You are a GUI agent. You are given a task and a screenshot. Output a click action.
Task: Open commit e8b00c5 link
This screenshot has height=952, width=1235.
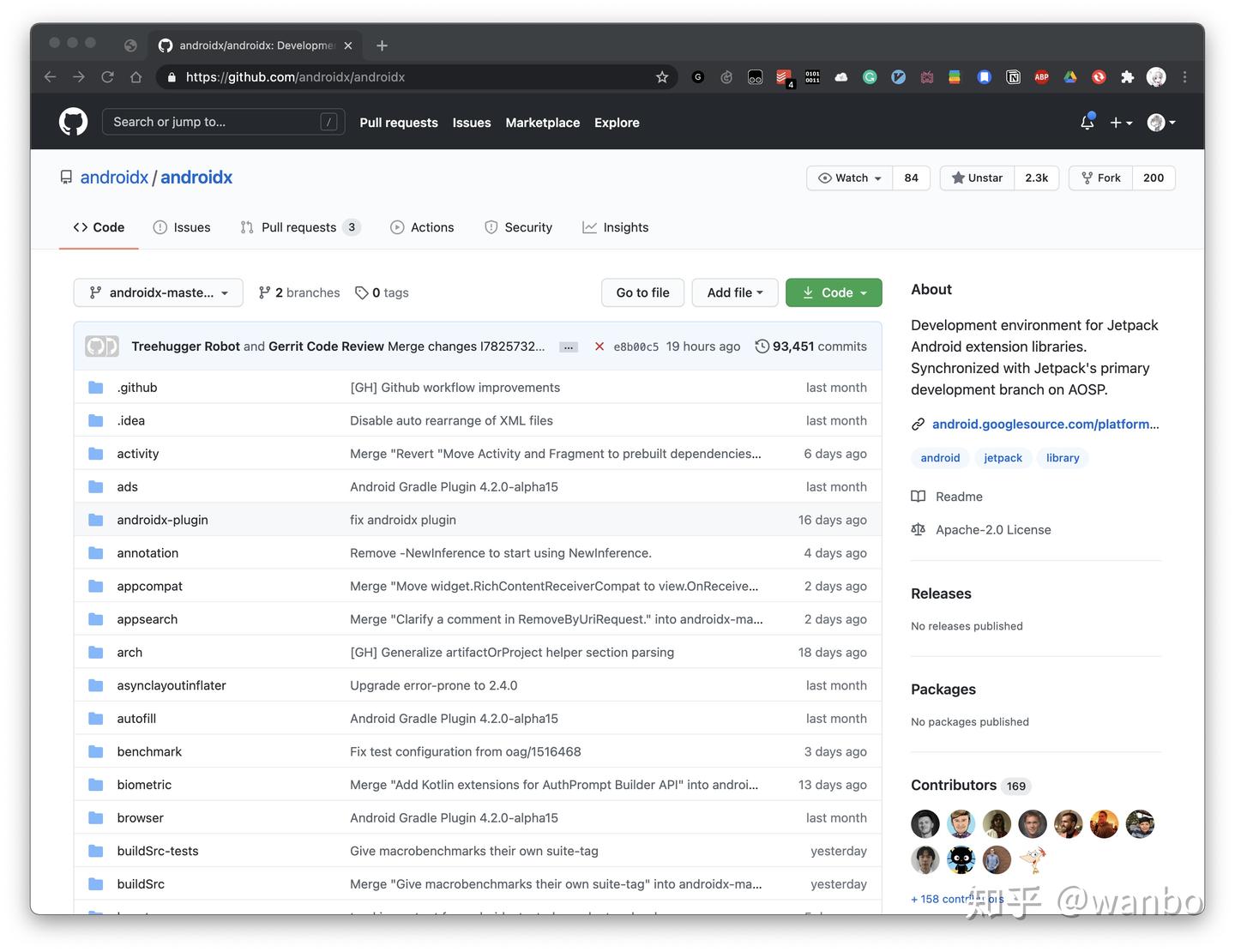pos(636,346)
